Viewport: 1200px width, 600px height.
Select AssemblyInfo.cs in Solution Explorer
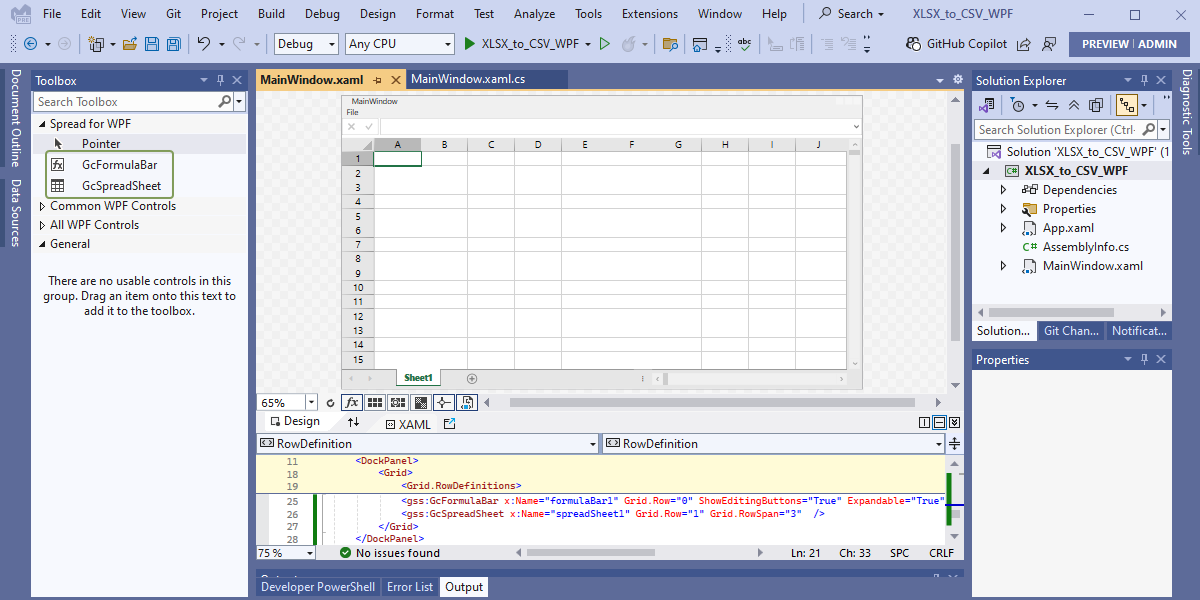(x=1085, y=247)
